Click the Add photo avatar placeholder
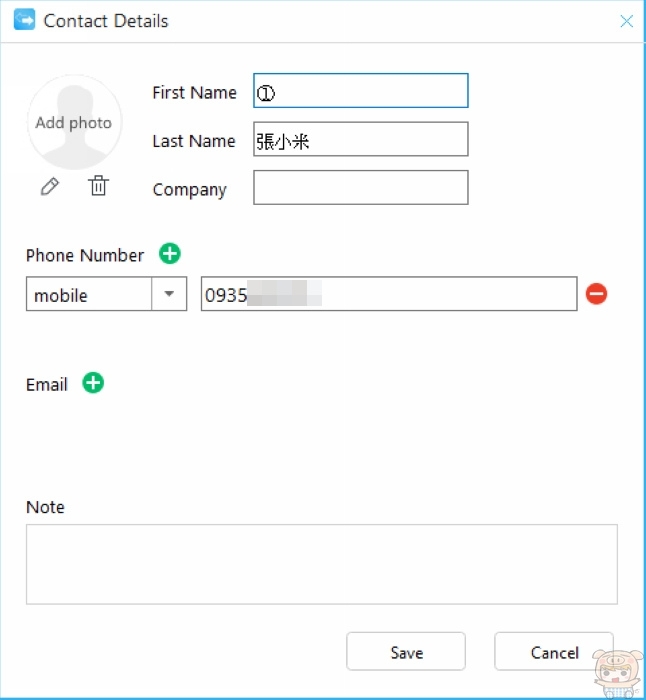Viewport: 646px width, 700px height. 74,123
